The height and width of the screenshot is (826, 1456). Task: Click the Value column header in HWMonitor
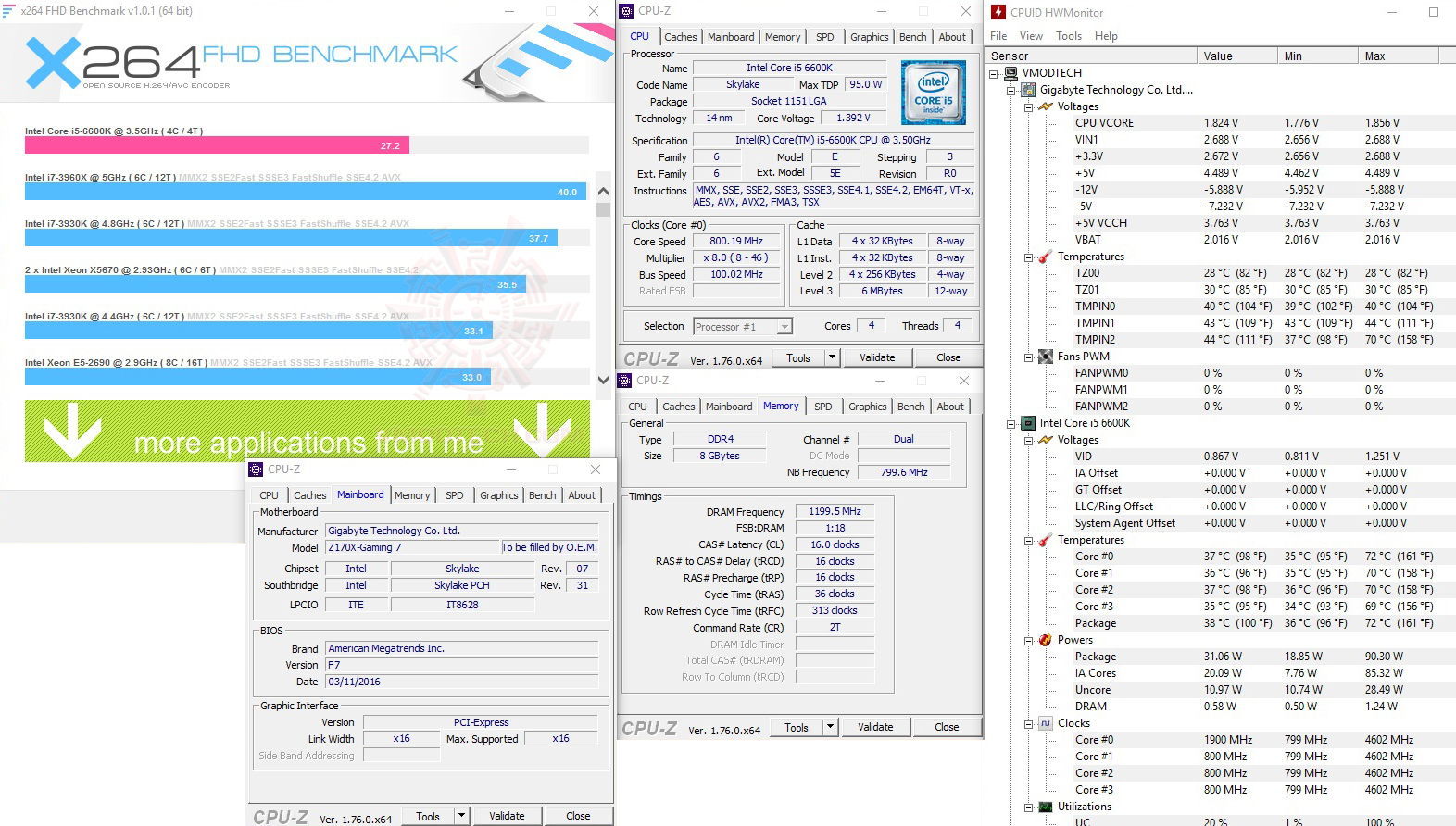pos(1236,56)
